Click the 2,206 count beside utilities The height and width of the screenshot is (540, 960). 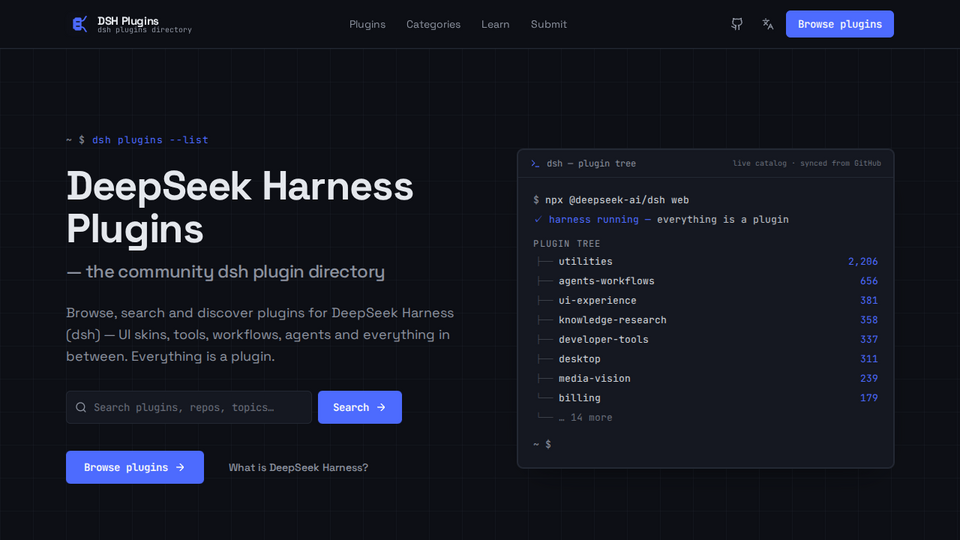pos(863,261)
